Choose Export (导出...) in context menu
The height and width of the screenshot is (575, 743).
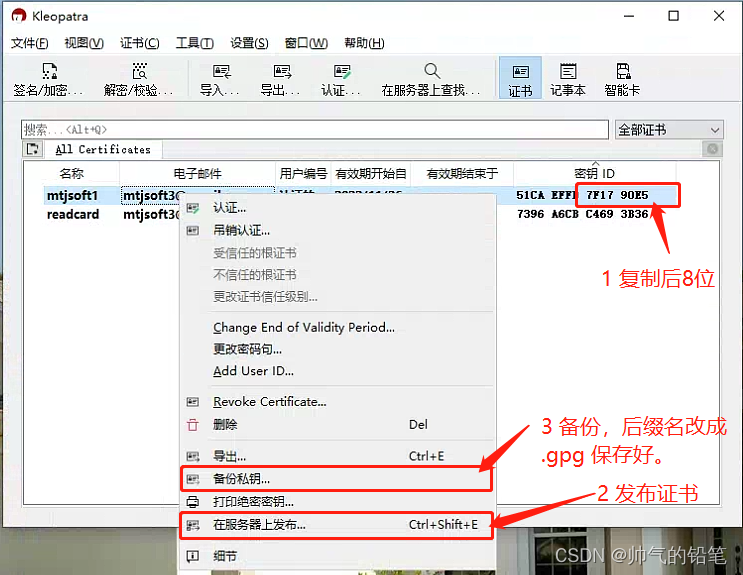point(337,456)
